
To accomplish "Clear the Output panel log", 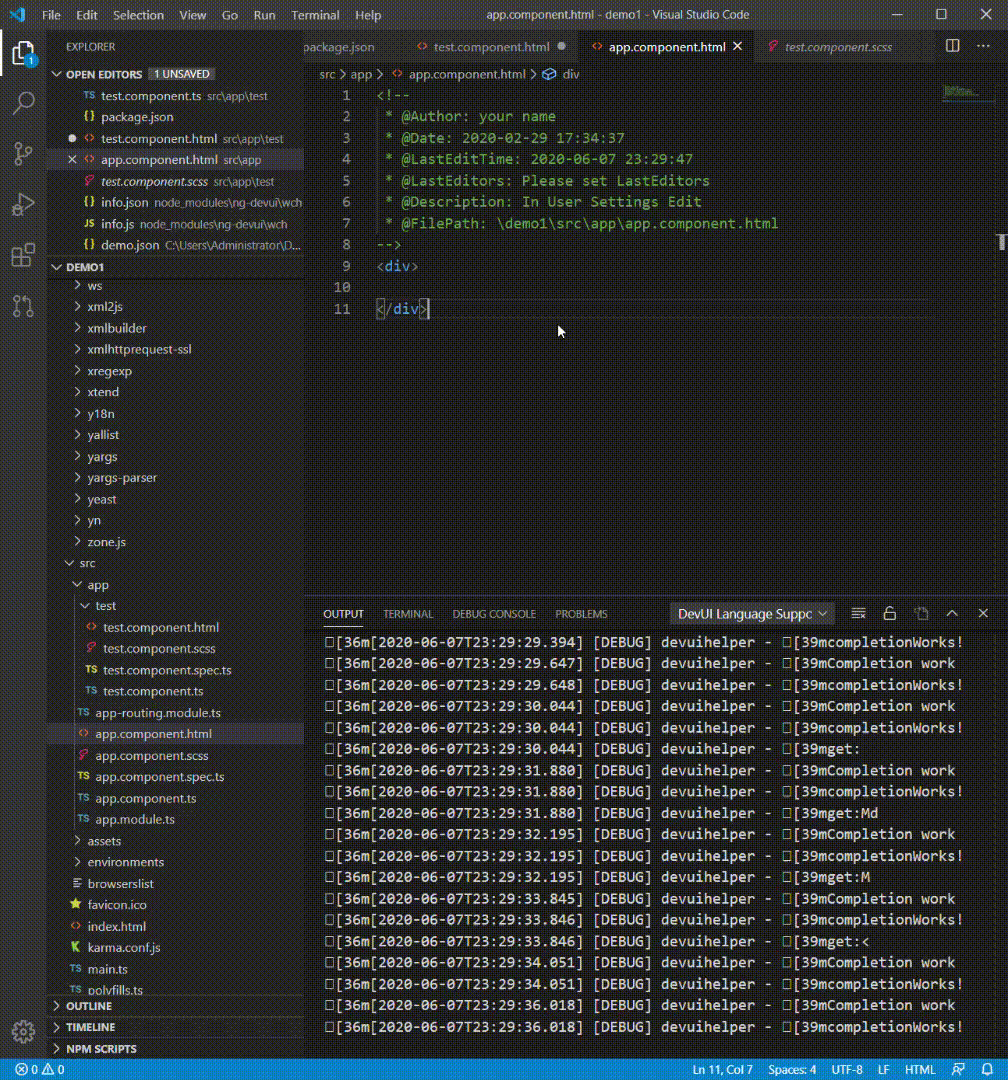I will (858, 613).
